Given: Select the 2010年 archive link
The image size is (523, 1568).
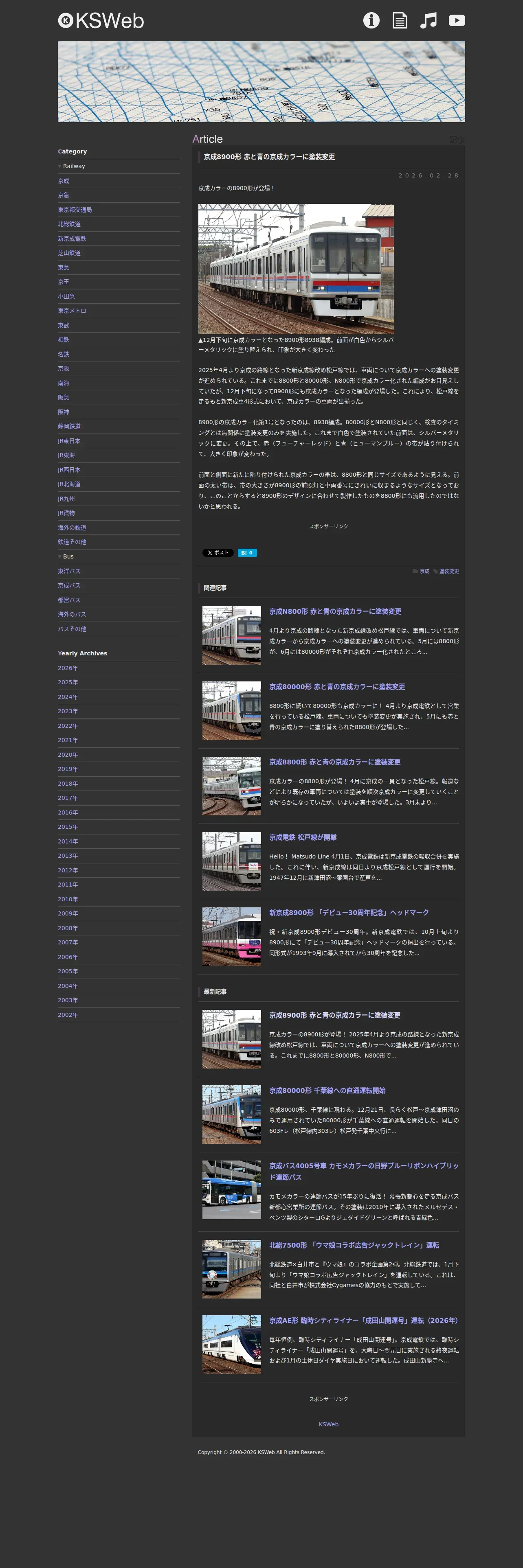Looking at the screenshot, I should (68, 899).
